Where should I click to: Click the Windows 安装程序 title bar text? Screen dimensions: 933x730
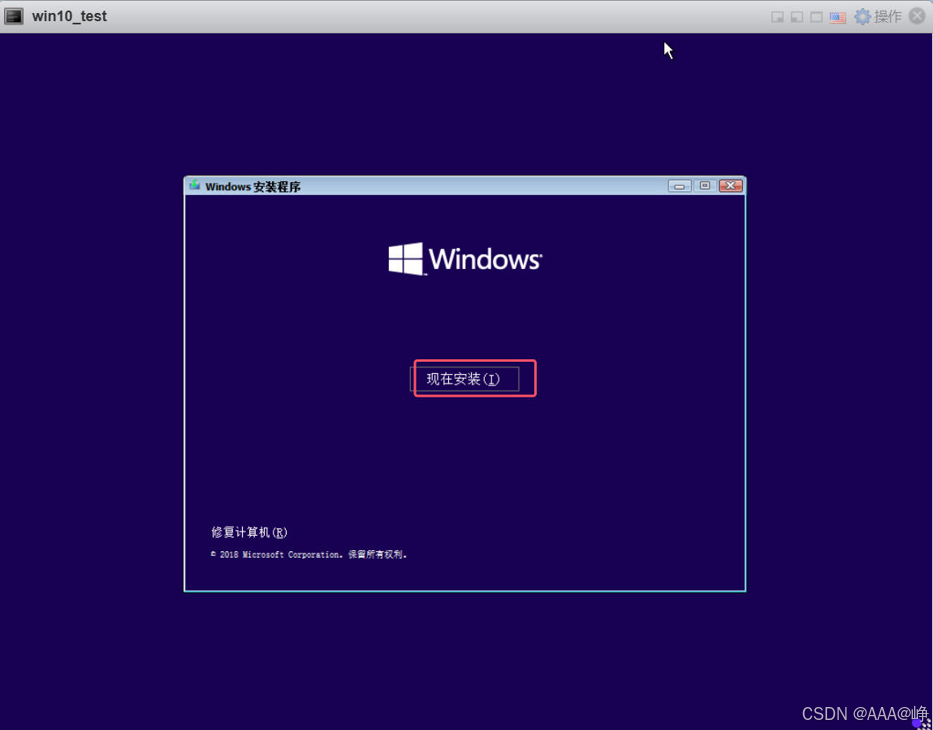[253, 187]
